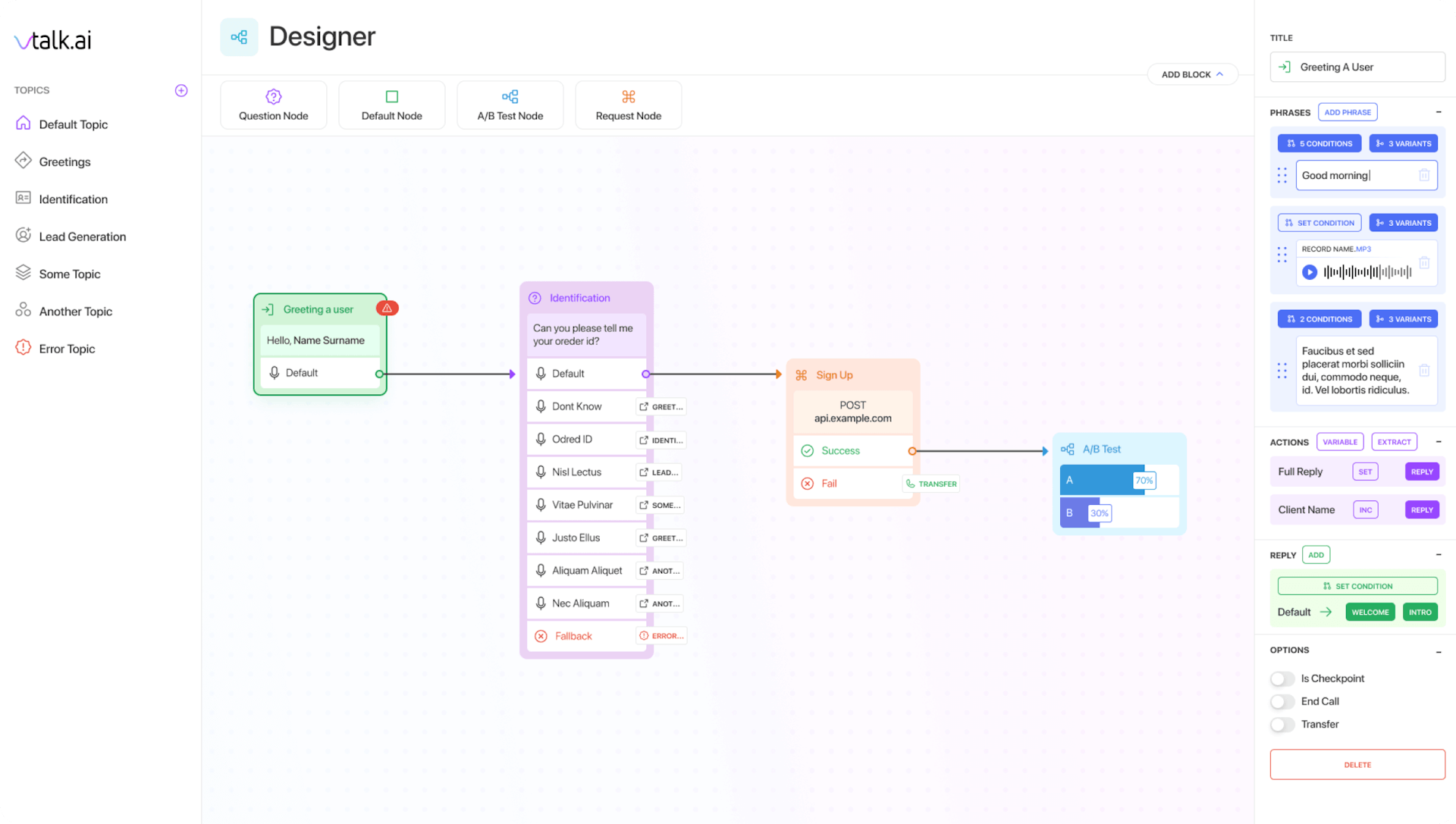Open the Lead Generation topic
The image size is (1456, 824).
[82, 237]
